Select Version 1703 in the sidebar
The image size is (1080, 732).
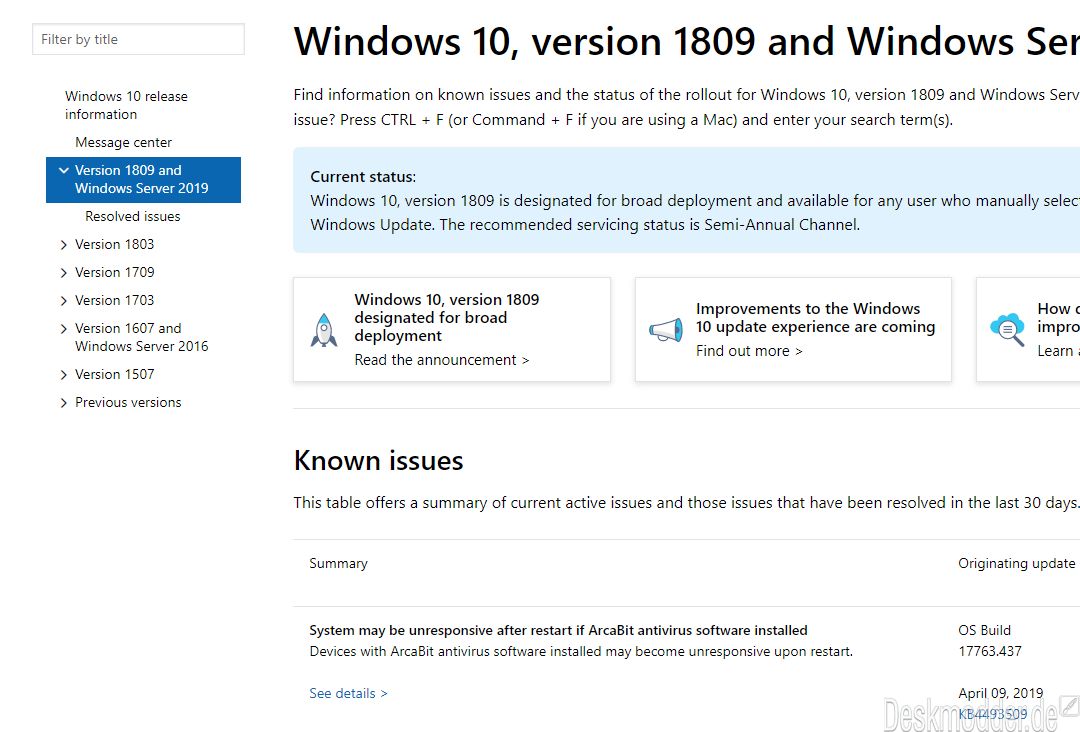(x=114, y=301)
